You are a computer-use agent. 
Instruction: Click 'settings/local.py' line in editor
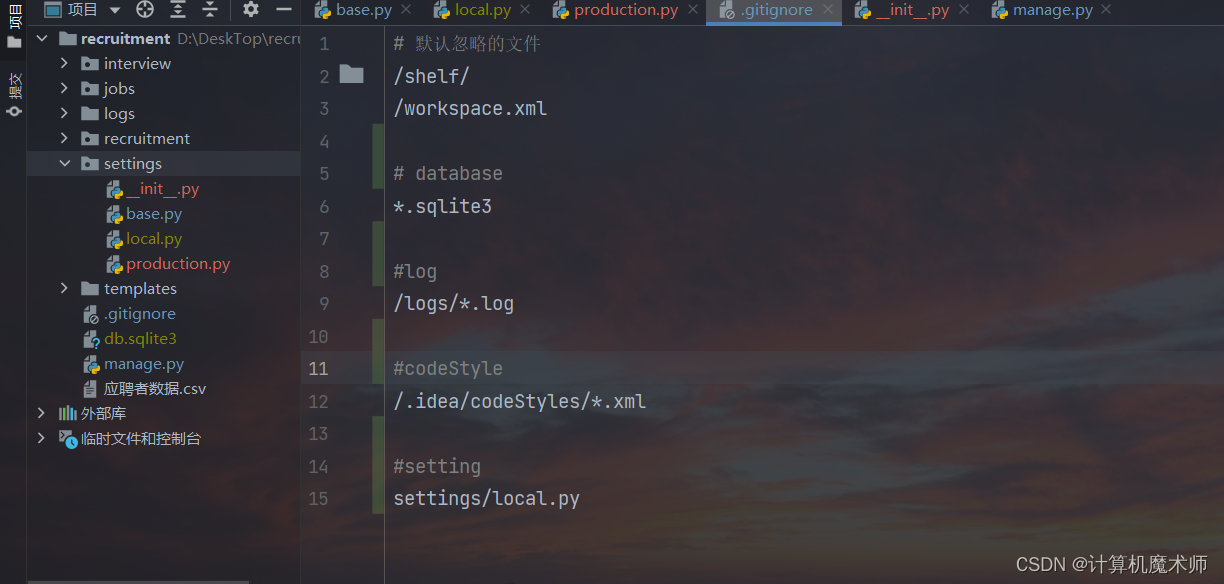(486, 498)
